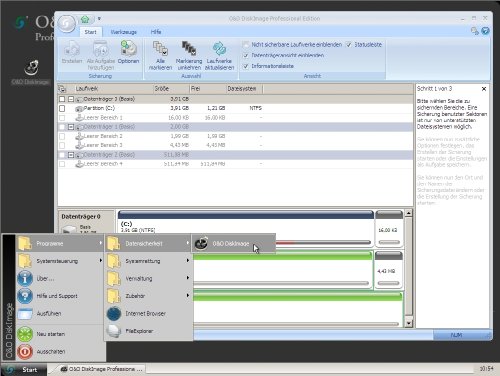The image size is (500, 376).
Task: Check the Leerer Bereich 3 checkbox
Action: tap(62, 145)
